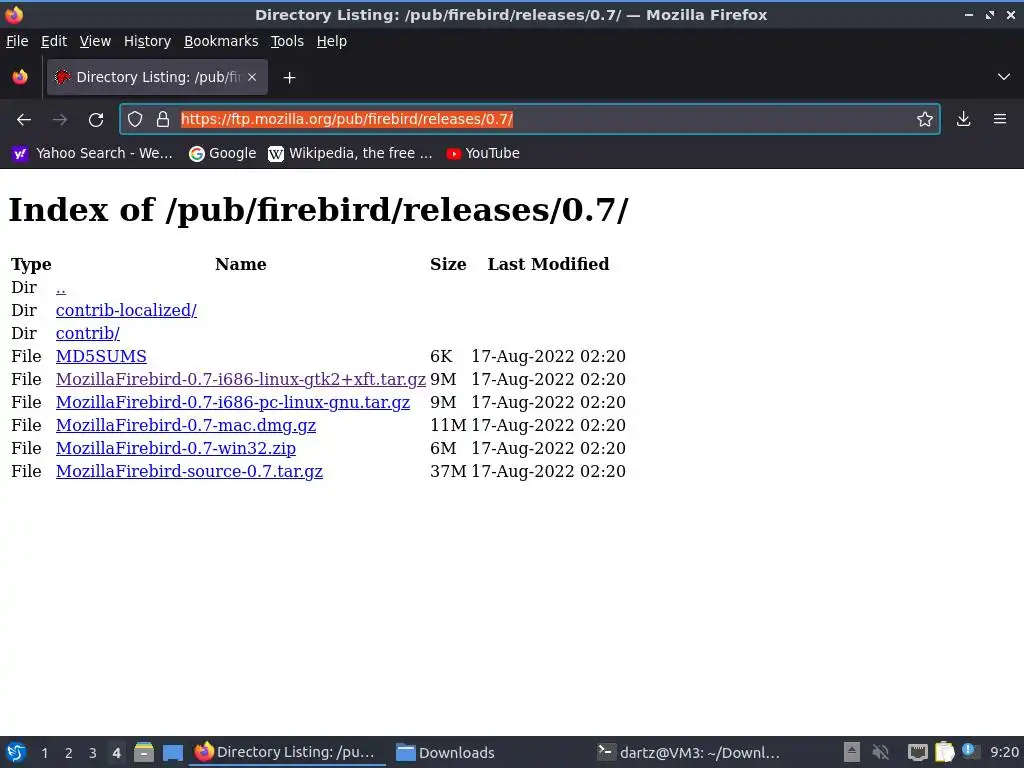The width and height of the screenshot is (1024, 768).
Task: Open update notifier tray icon
Action: click(x=970, y=751)
